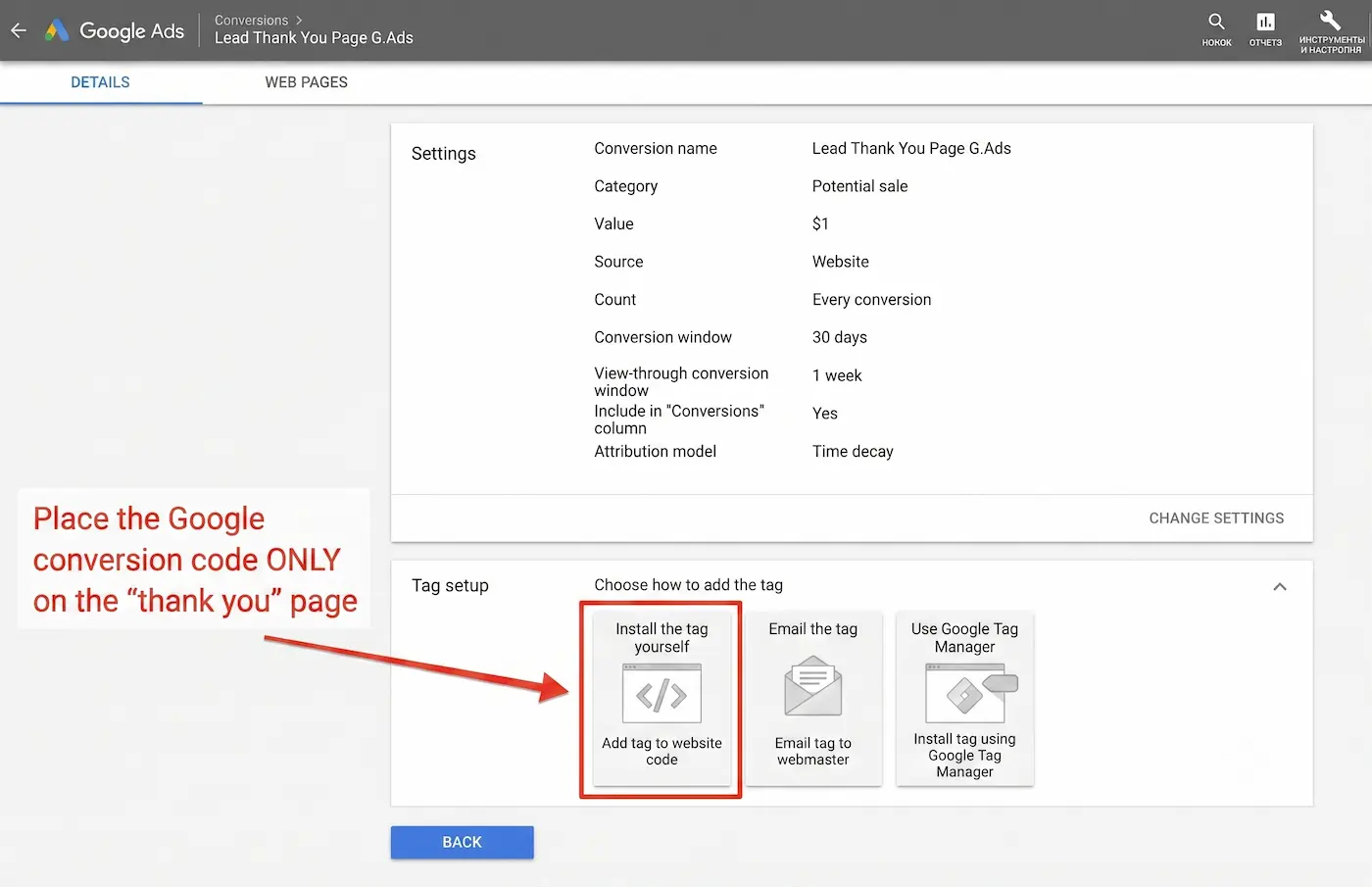1372x887 pixels.
Task: Click the Conversion name label
Action: point(655,148)
